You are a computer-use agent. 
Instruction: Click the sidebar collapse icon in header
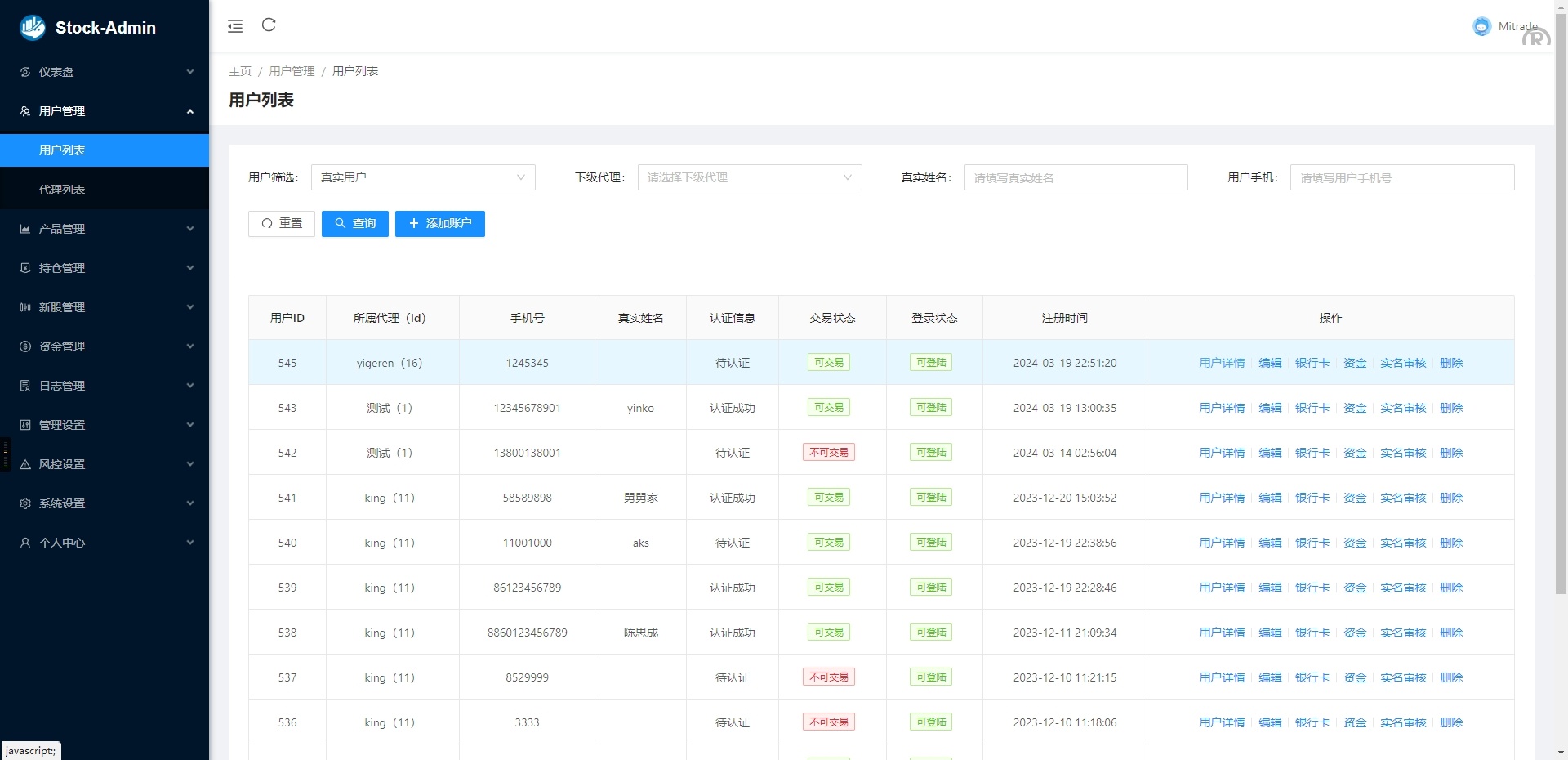[235, 26]
